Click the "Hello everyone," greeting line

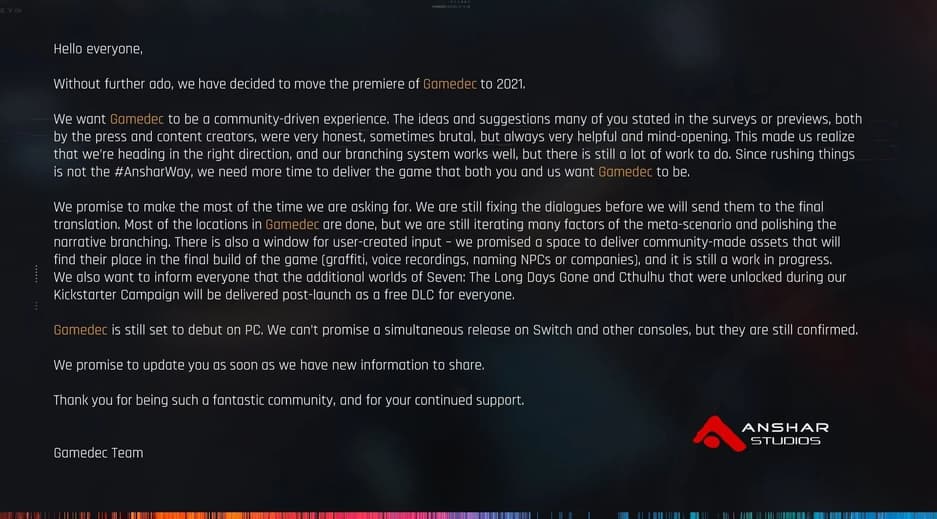tap(98, 49)
